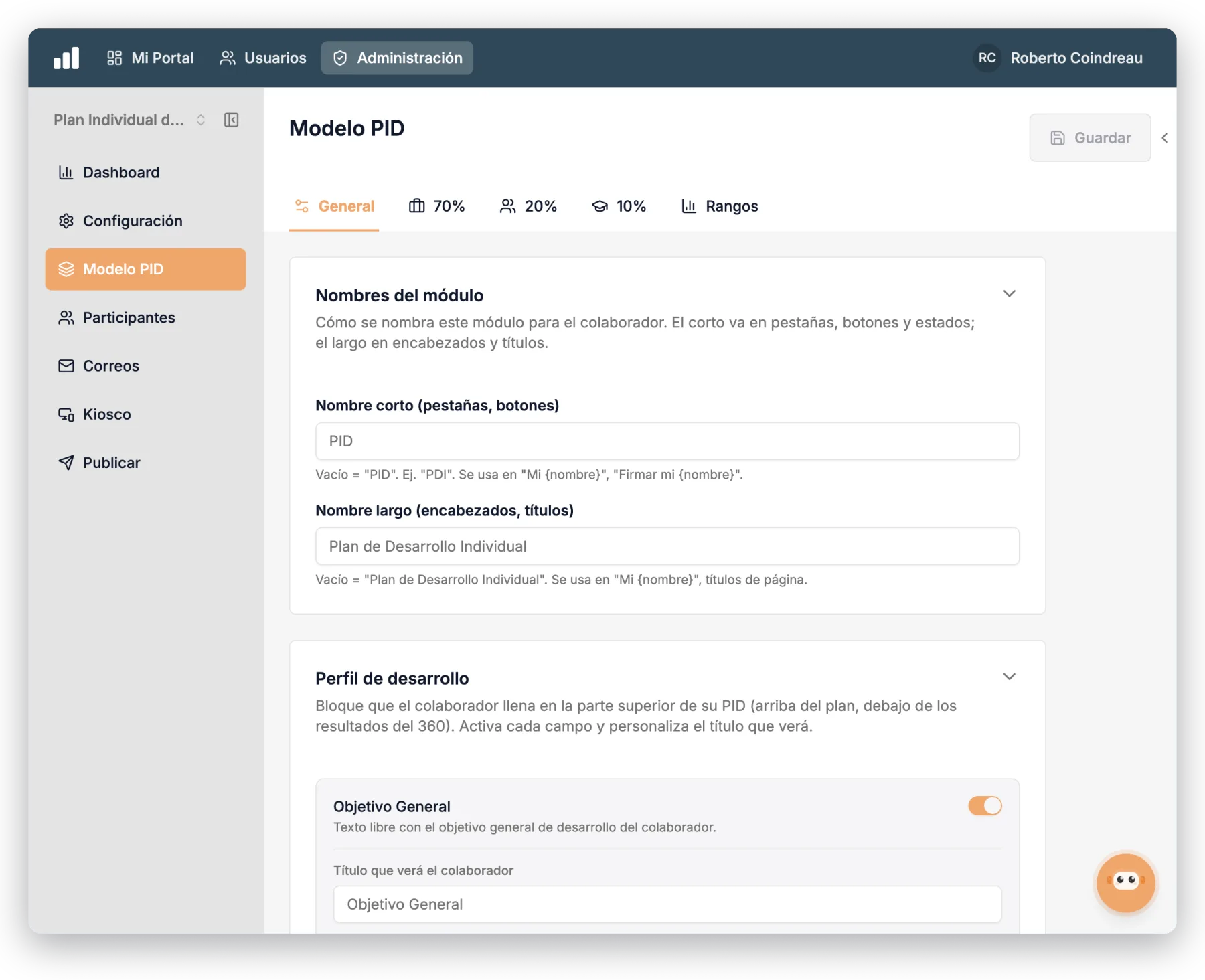The width and height of the screenshot is (1205, 980).
Task: Collapse sidebar with panel toggle icon
Action: [x=231, y=120]
